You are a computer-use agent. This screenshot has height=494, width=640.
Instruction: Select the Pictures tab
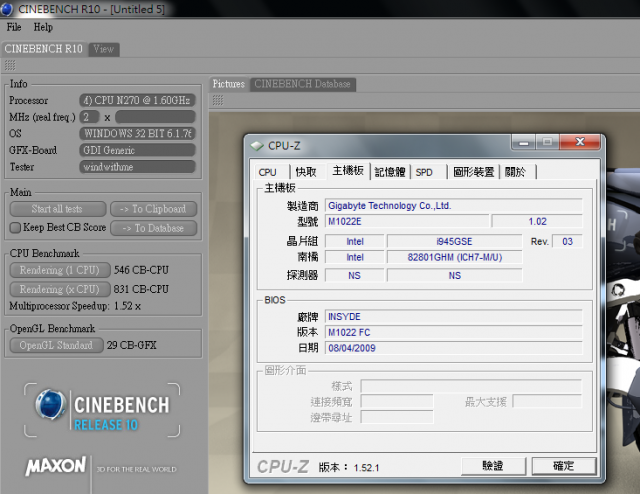tap(229, 84)
